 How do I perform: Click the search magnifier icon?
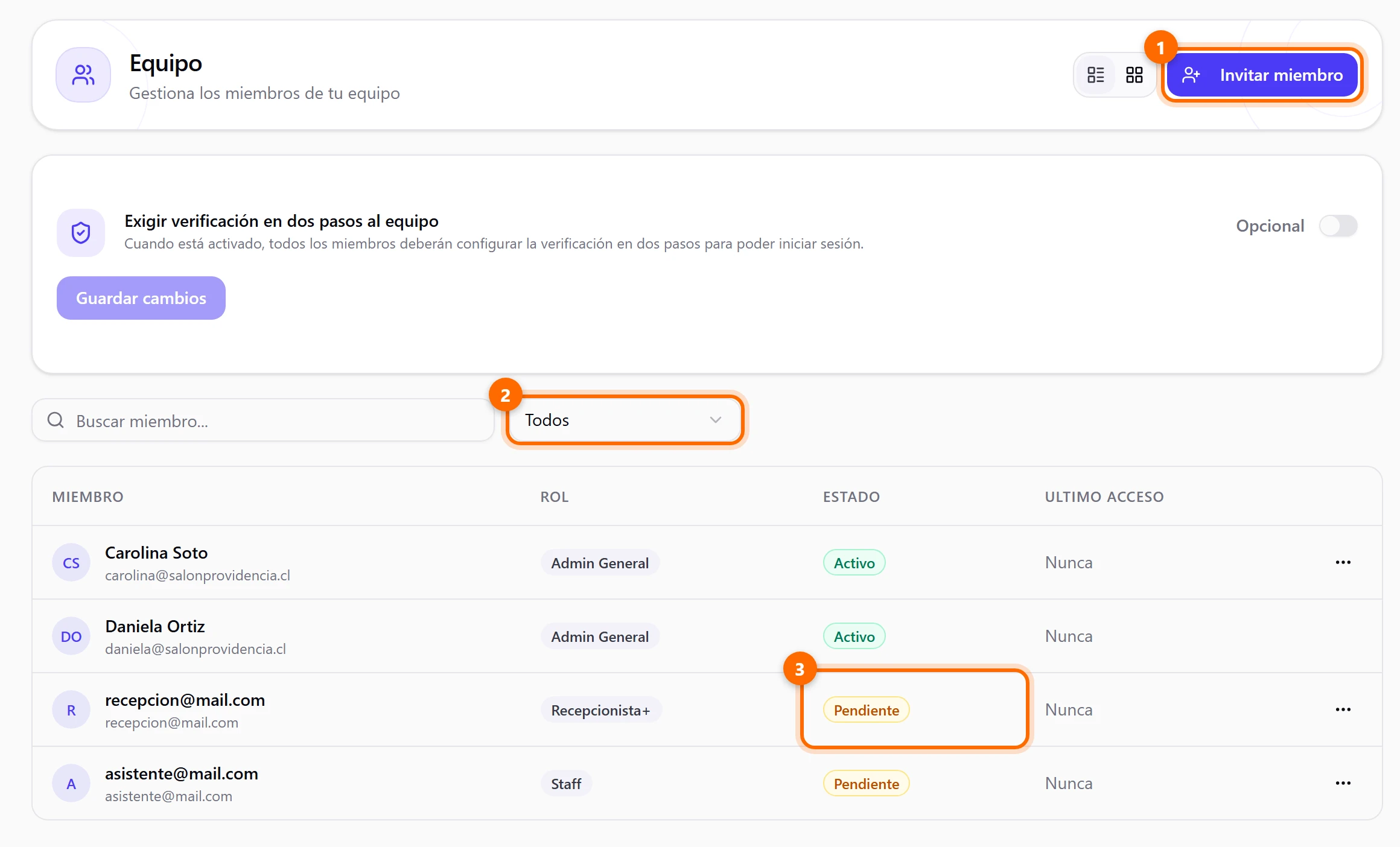(x=56, y=420)
